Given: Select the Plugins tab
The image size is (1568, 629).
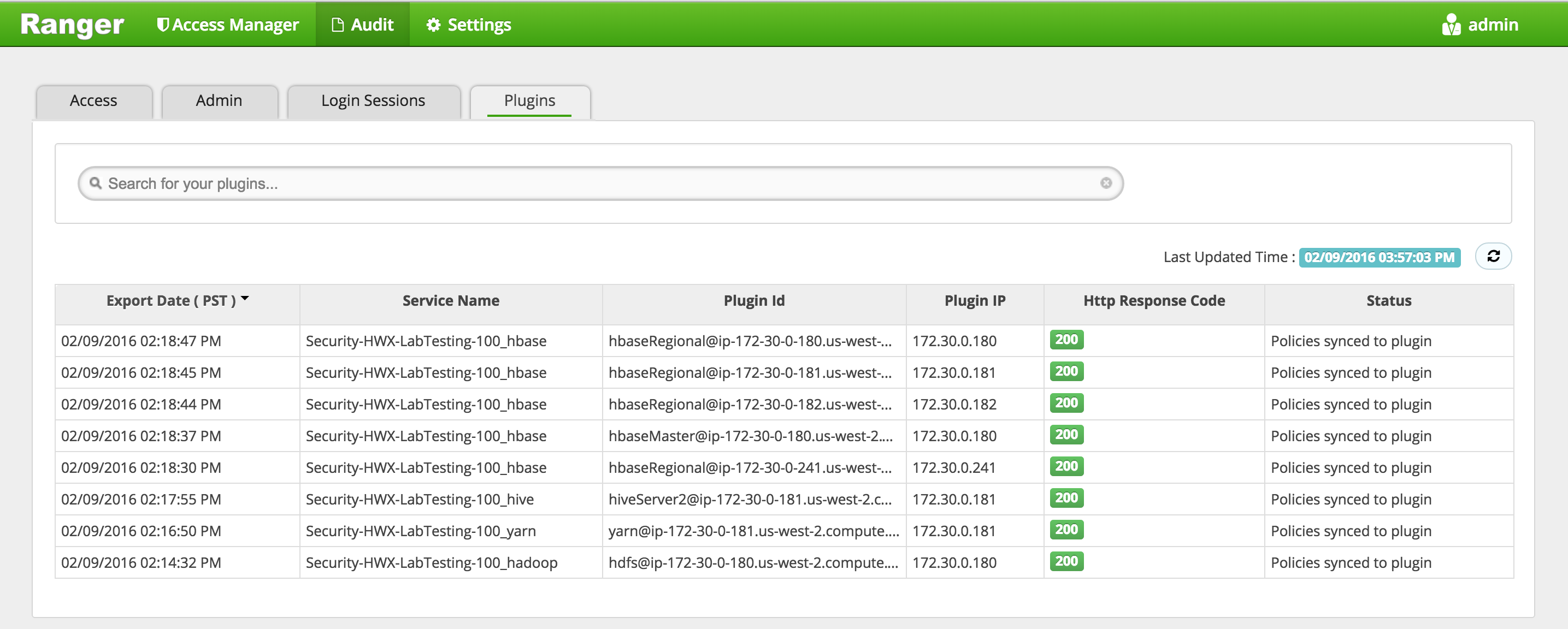Looking at the screenshot, I should click(529, 101).
